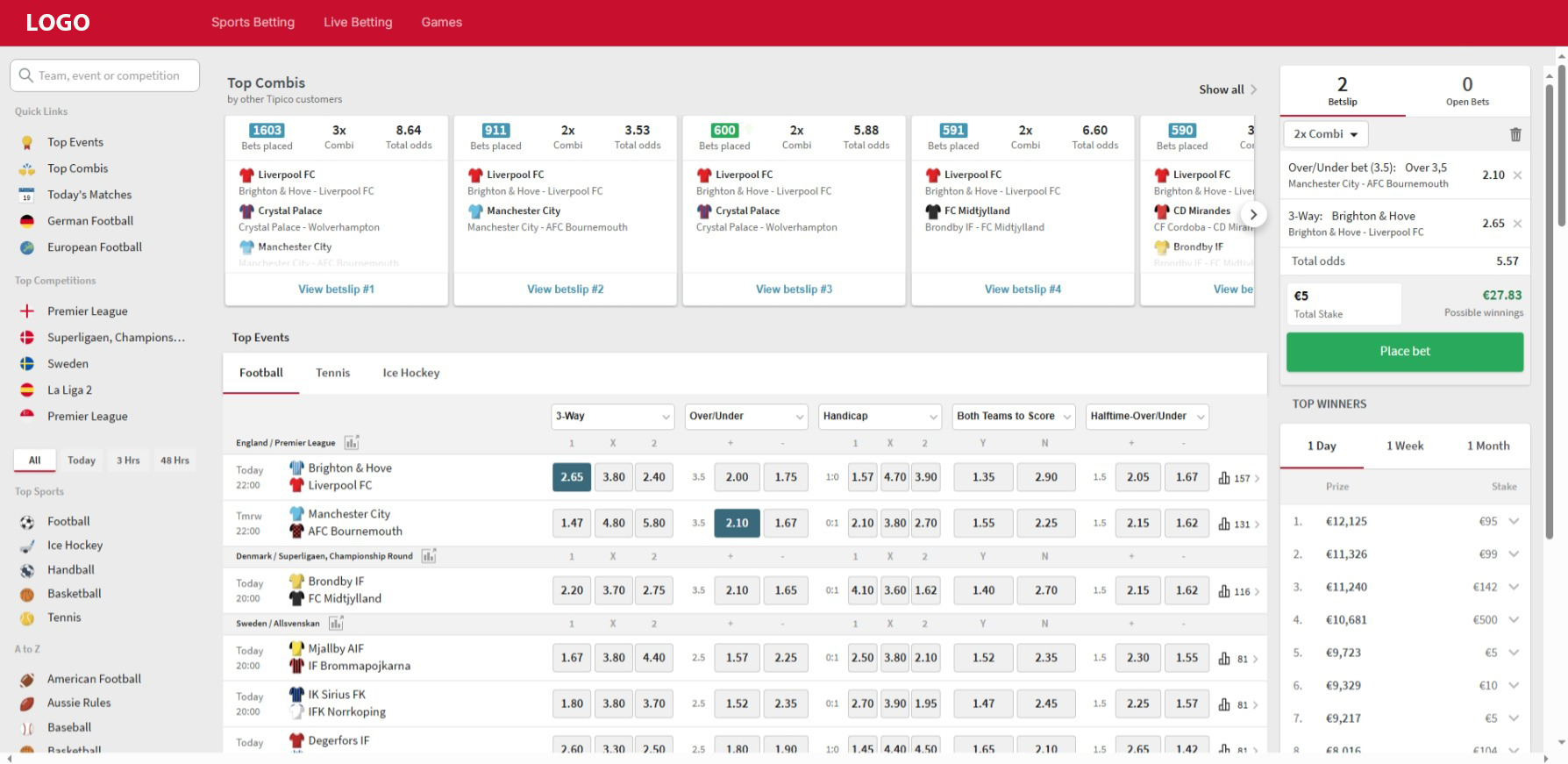The width and height of the screenshot is (1568, 764).
Task: Click the Tennis ball icon in sidebar
Action: tap(27, 618)
